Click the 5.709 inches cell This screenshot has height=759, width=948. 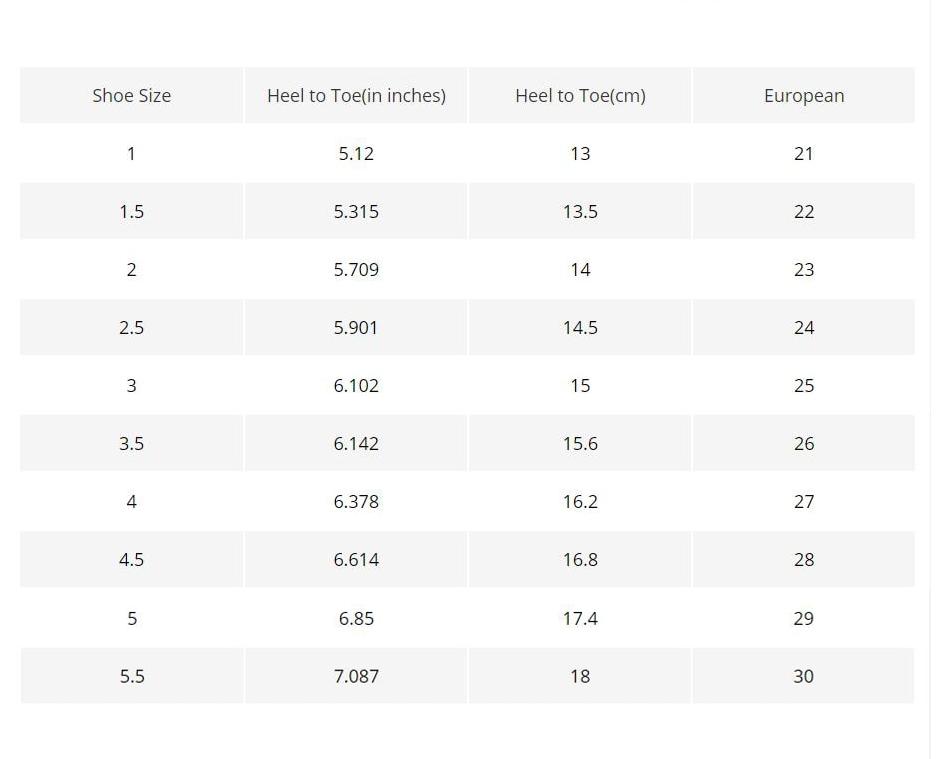tap(356, 270)
